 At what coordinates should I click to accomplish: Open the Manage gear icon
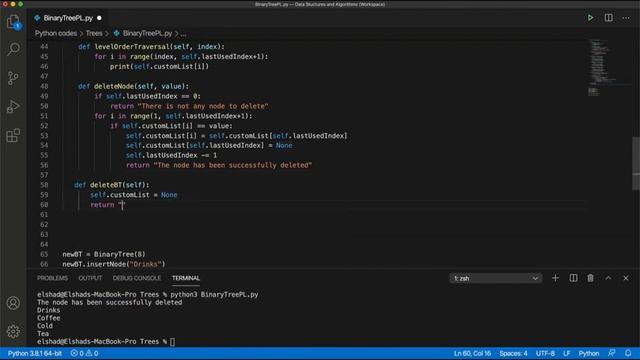pyautogui.click(x=13, y=331)
